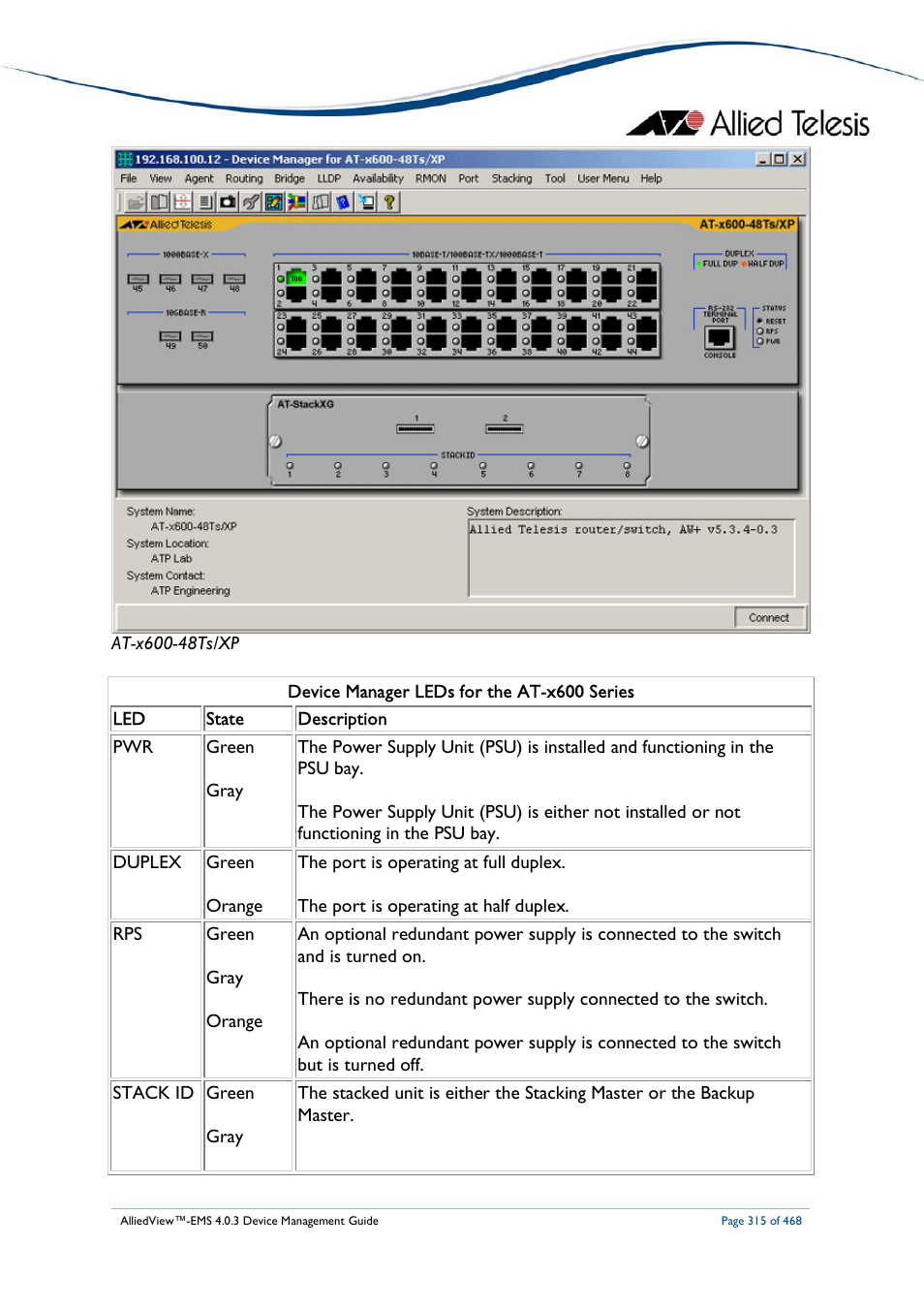924x1309 pixels.
Task: Click the camera snapshot toolbar icon
Action: pos(228,202)
